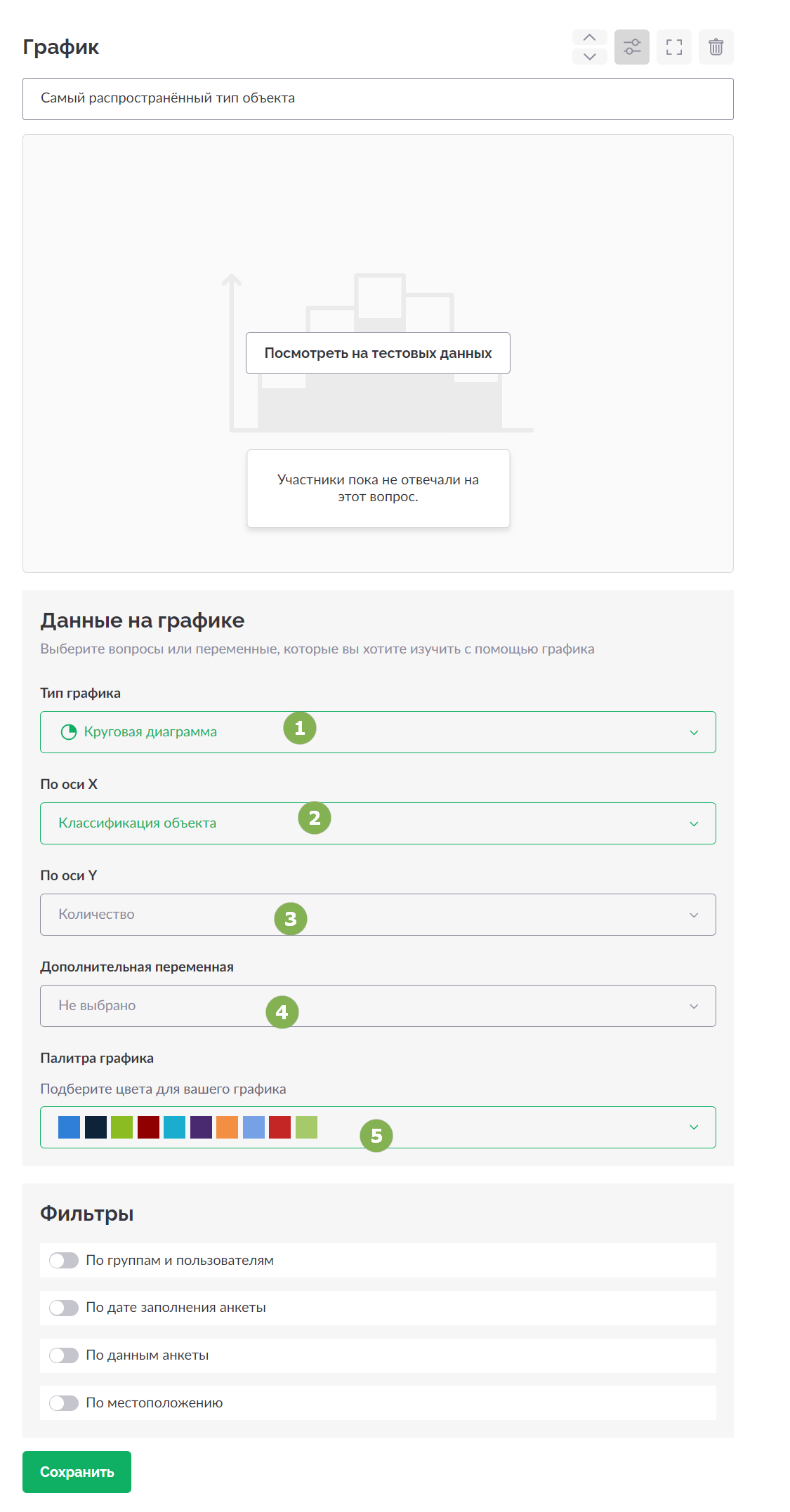Expand the chart palette chevron
This screenshot has width=790, height=1512.
(694, 1127)
